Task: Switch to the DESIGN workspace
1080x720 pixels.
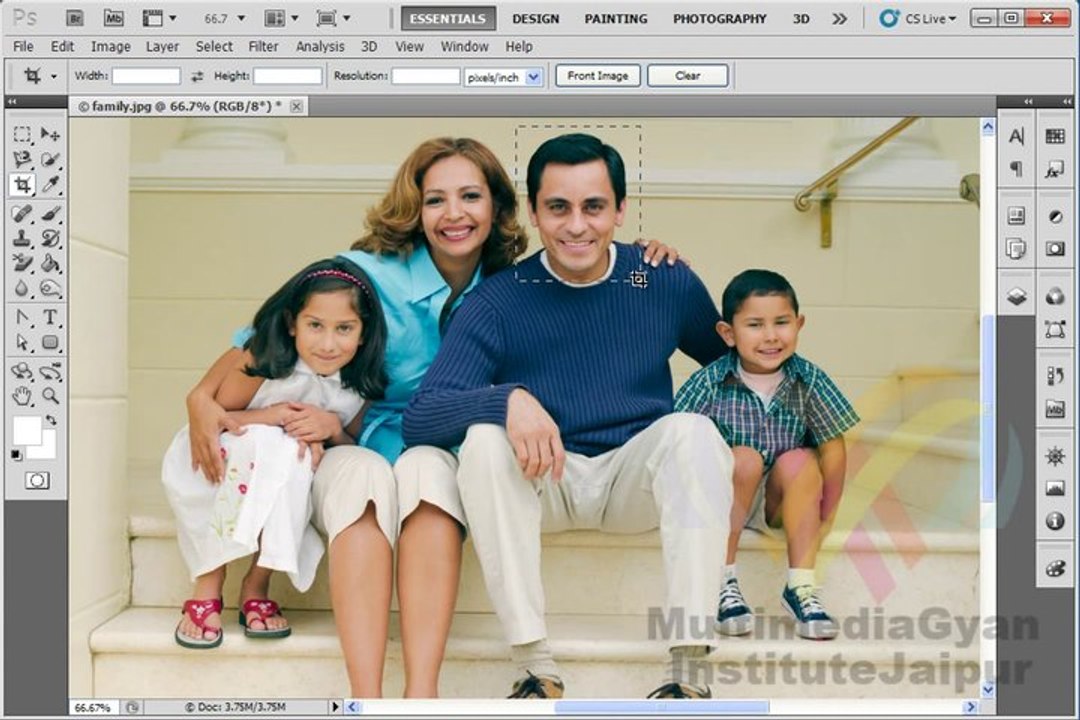Action: (x=535, y=19)
